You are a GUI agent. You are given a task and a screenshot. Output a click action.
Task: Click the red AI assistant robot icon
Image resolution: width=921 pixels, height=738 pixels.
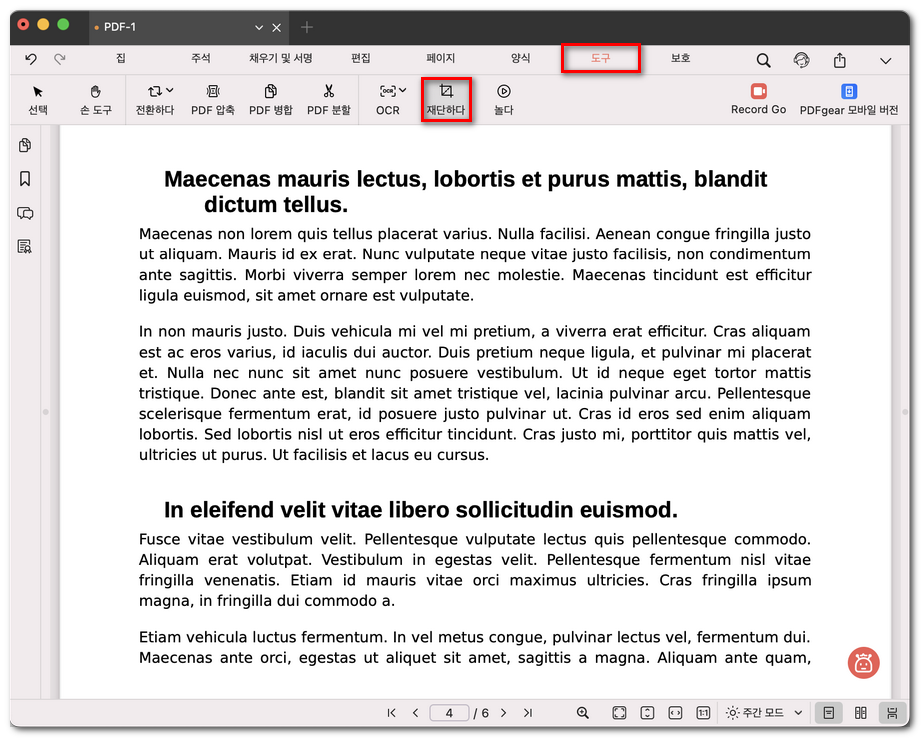[x=863, y=662]
